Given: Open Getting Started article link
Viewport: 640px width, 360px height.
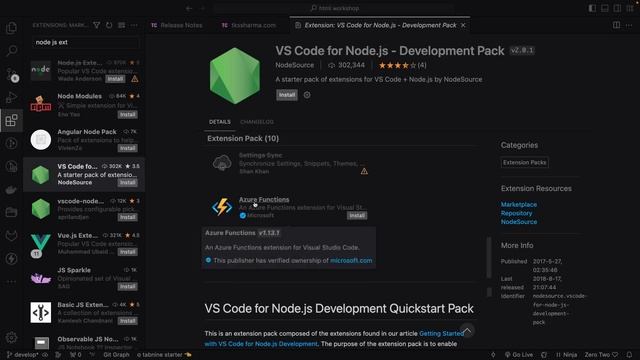Looking at the screenshot, I should (441, 333).
